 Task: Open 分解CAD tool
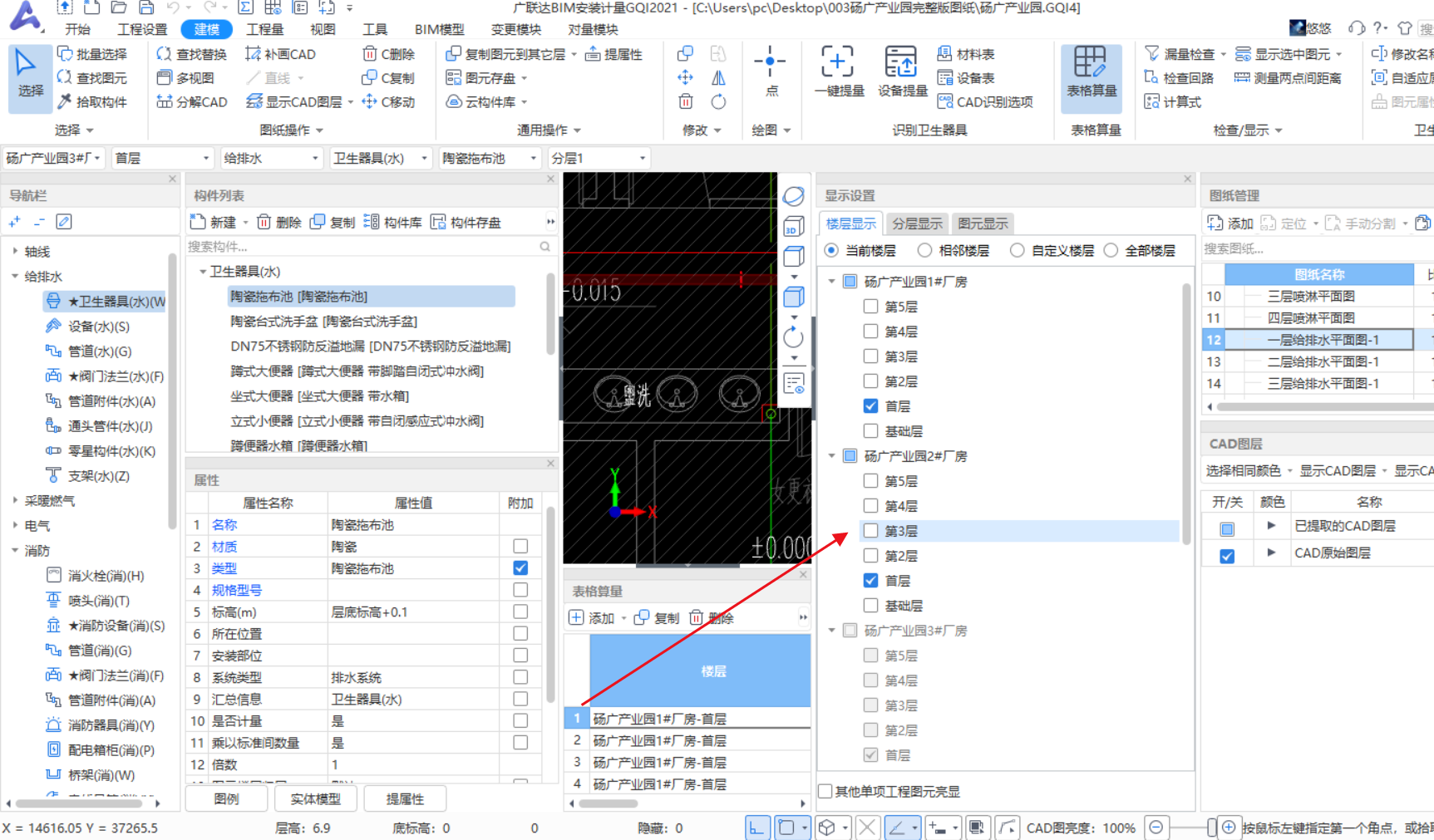click(x=191, y=102)
